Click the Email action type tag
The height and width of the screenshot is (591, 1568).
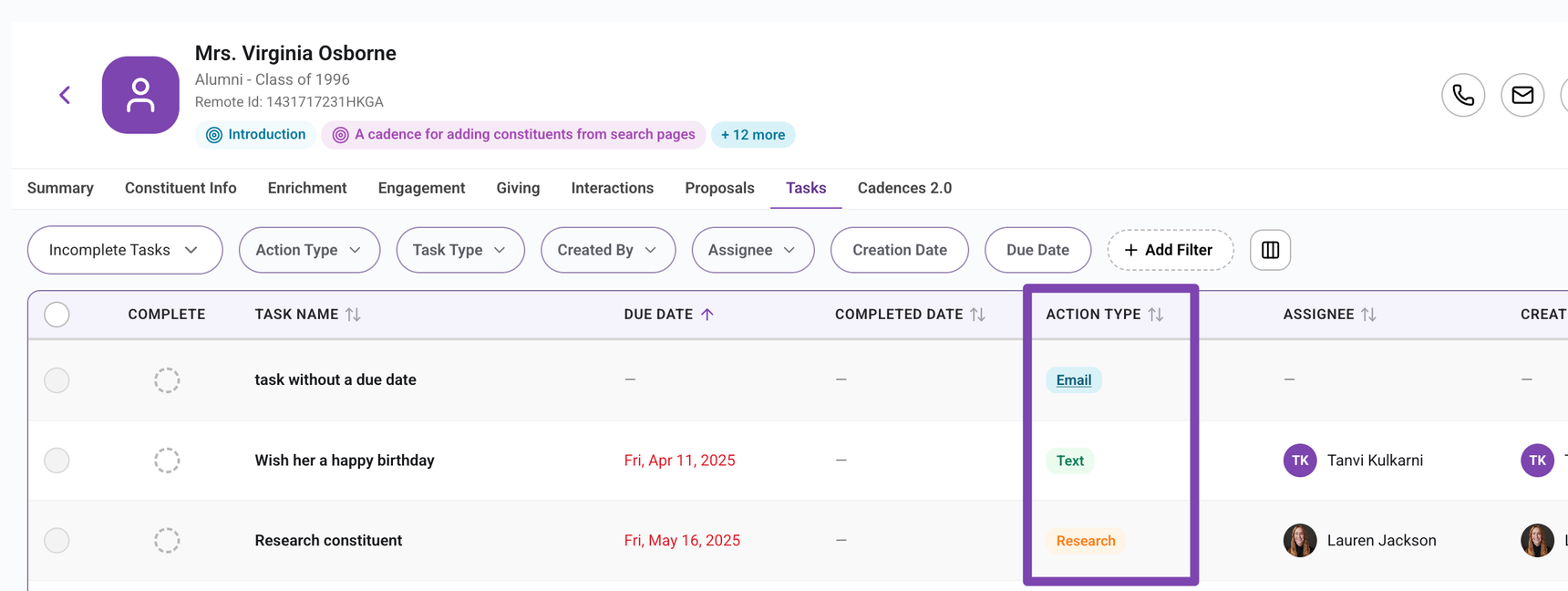click(1074, 380)
